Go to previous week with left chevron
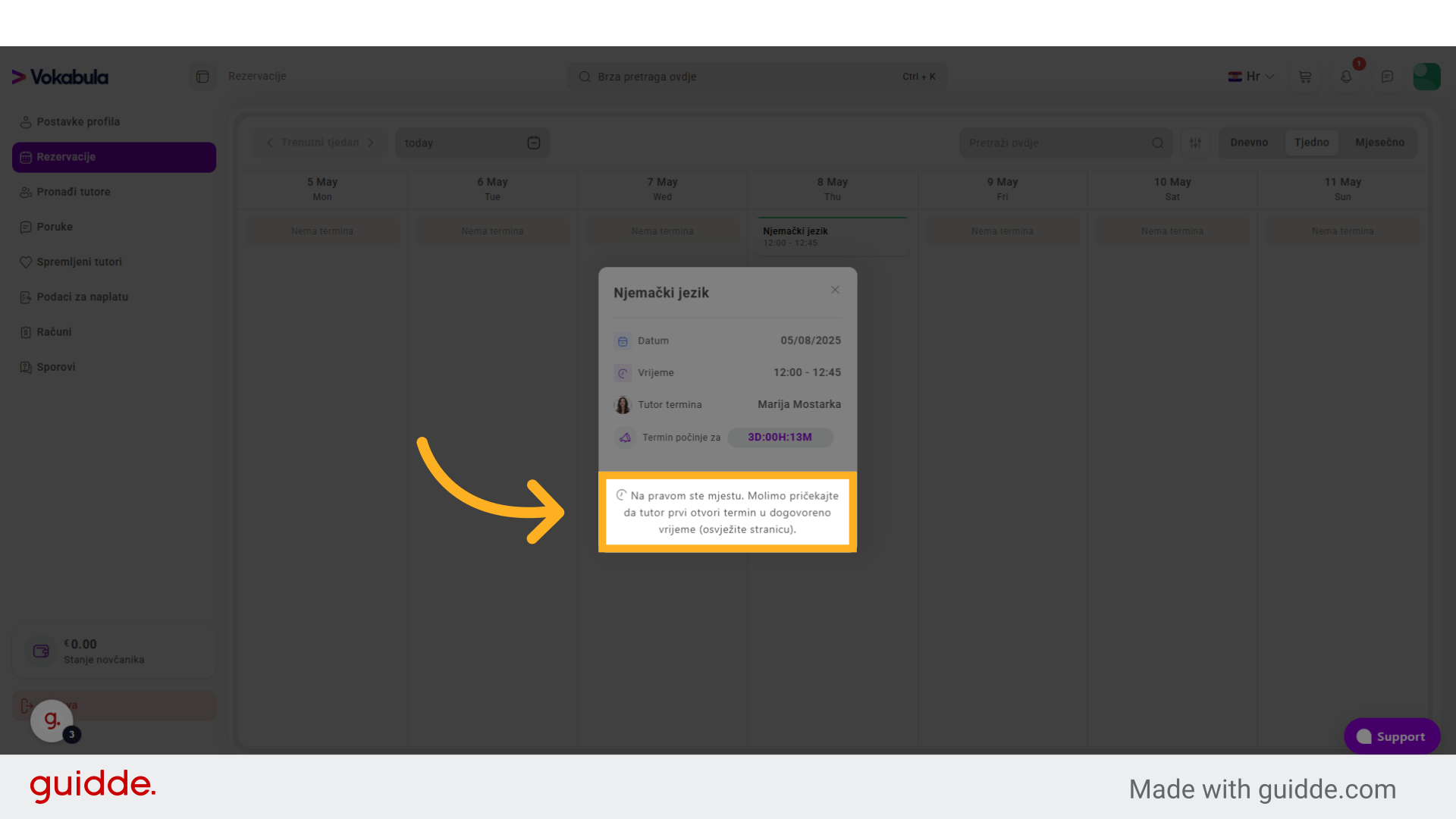This screenshot has height=819, width=1456. (269, 143)
